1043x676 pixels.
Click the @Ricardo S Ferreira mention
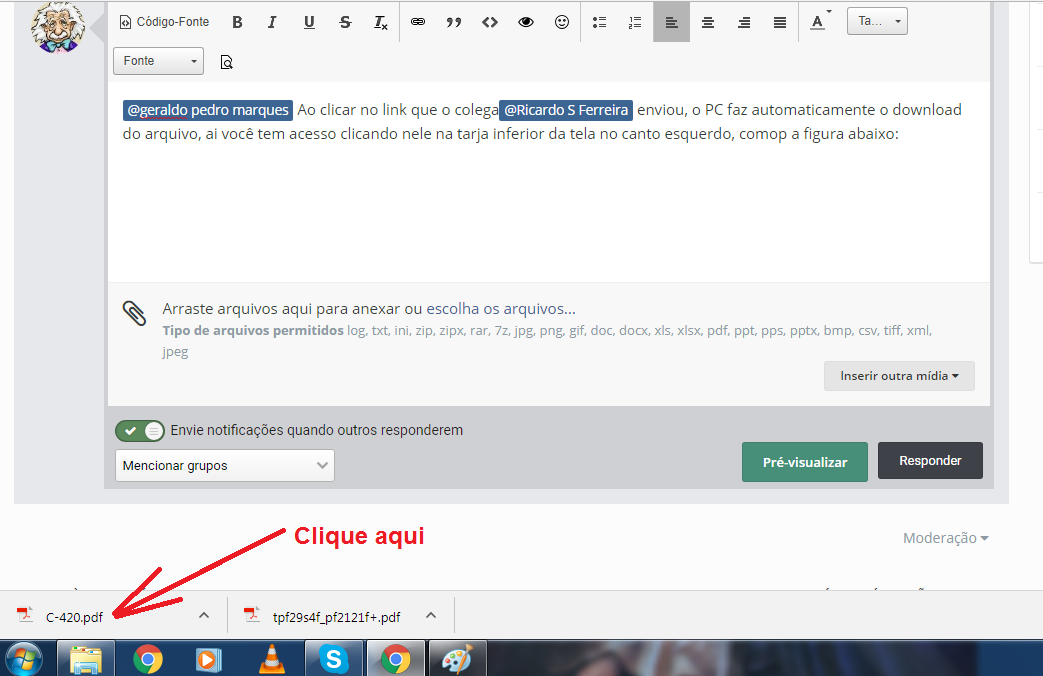click(x=566, y=110)
